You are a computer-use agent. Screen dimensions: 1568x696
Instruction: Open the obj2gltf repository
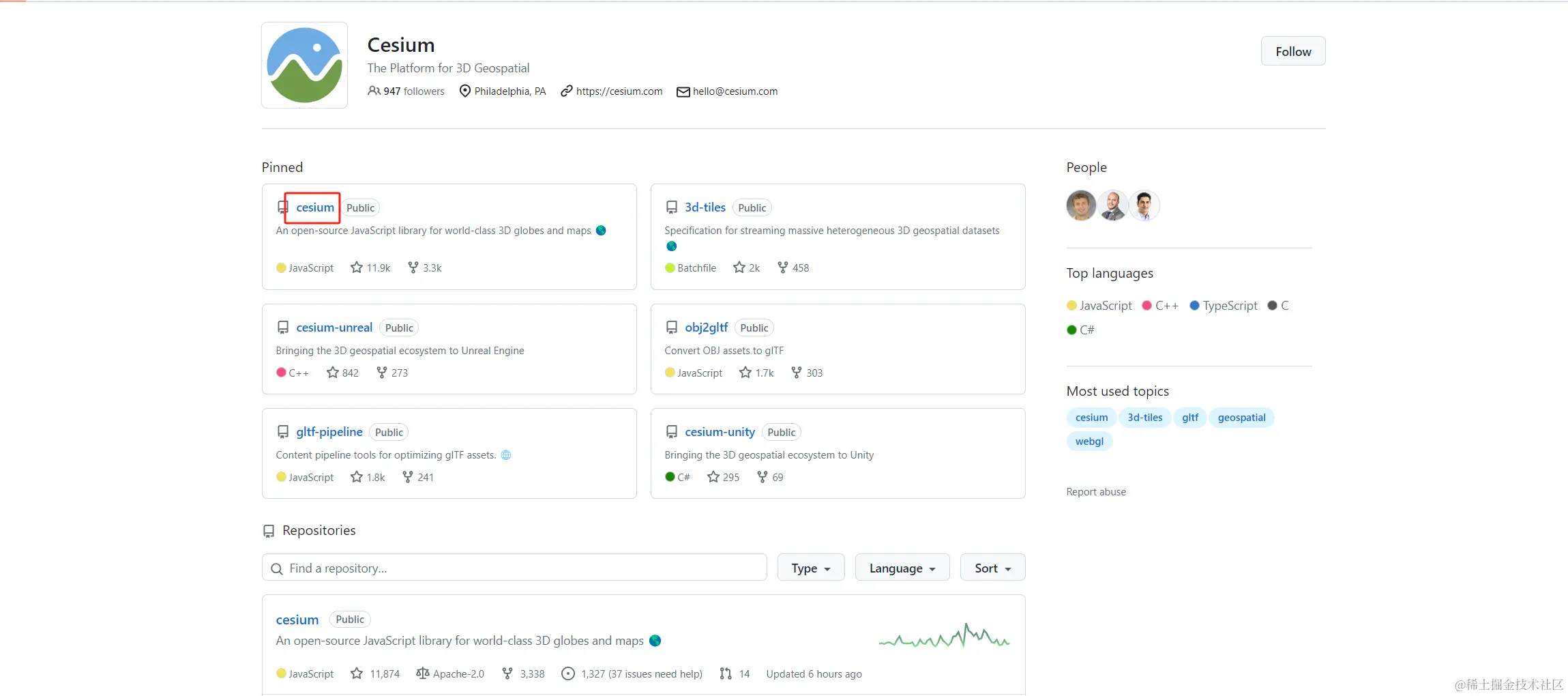(x=707, y=328)
